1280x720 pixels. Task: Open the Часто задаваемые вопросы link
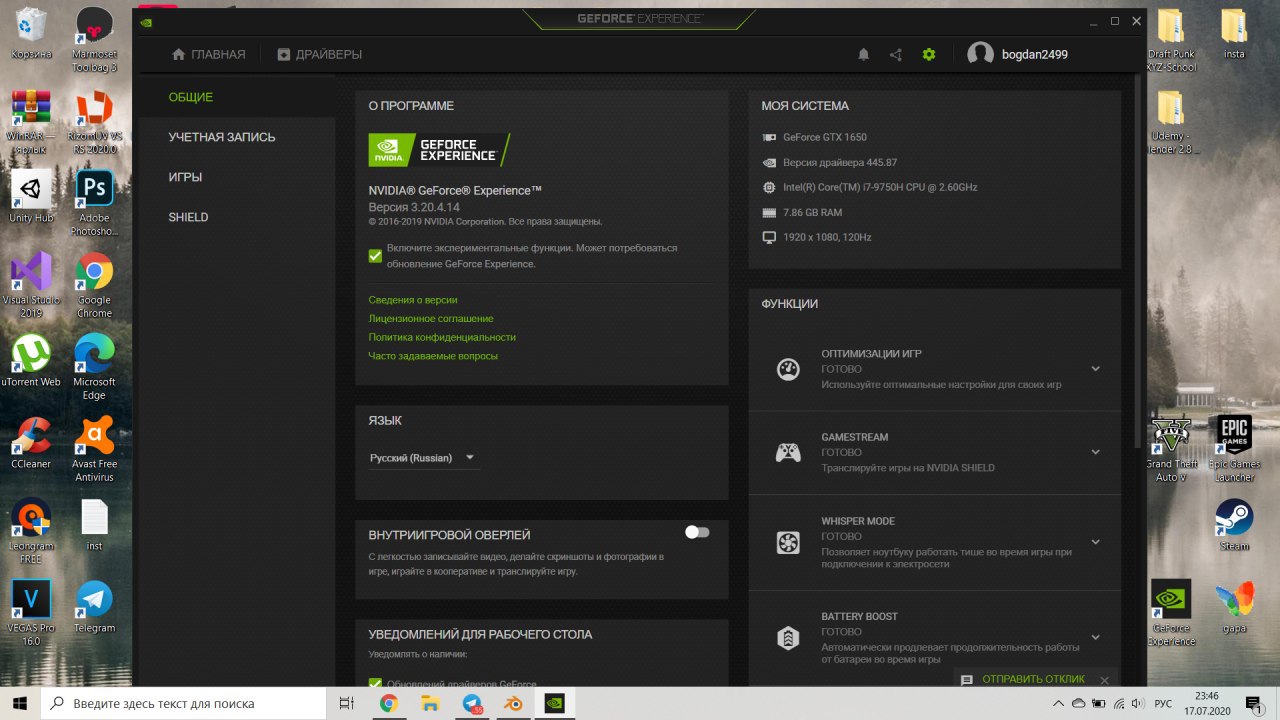pos(433,356)
